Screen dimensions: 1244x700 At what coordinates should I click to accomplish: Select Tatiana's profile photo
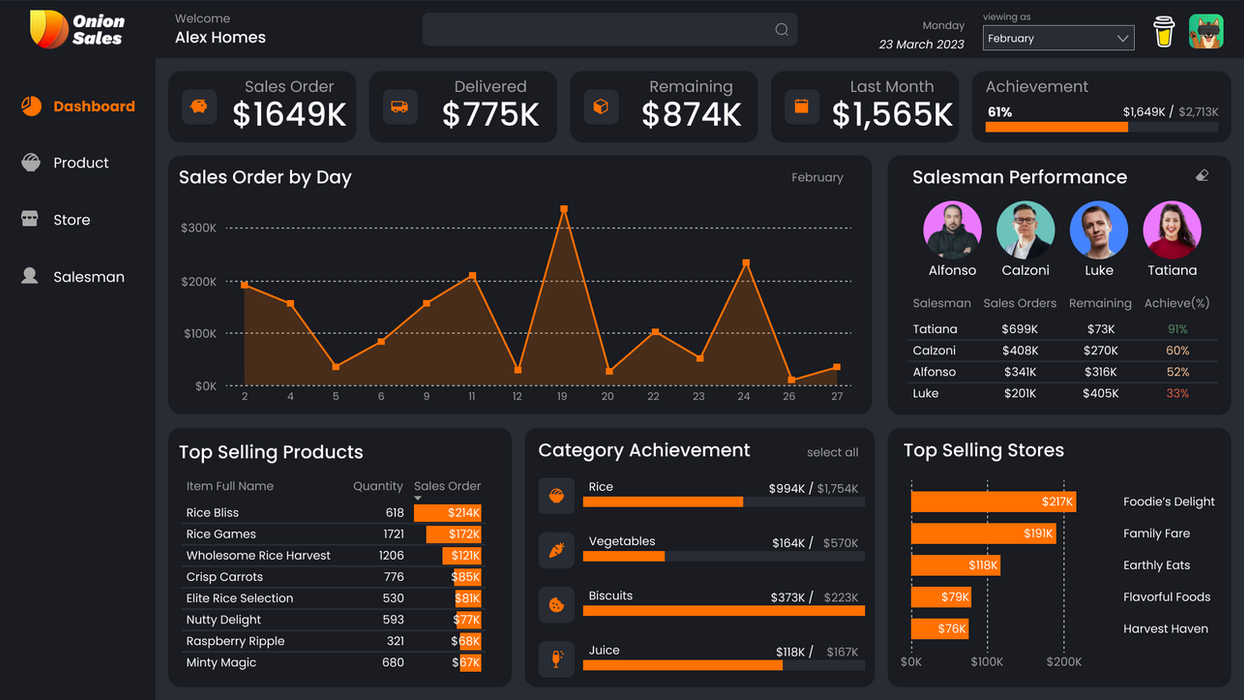[x=1172, y=230]
